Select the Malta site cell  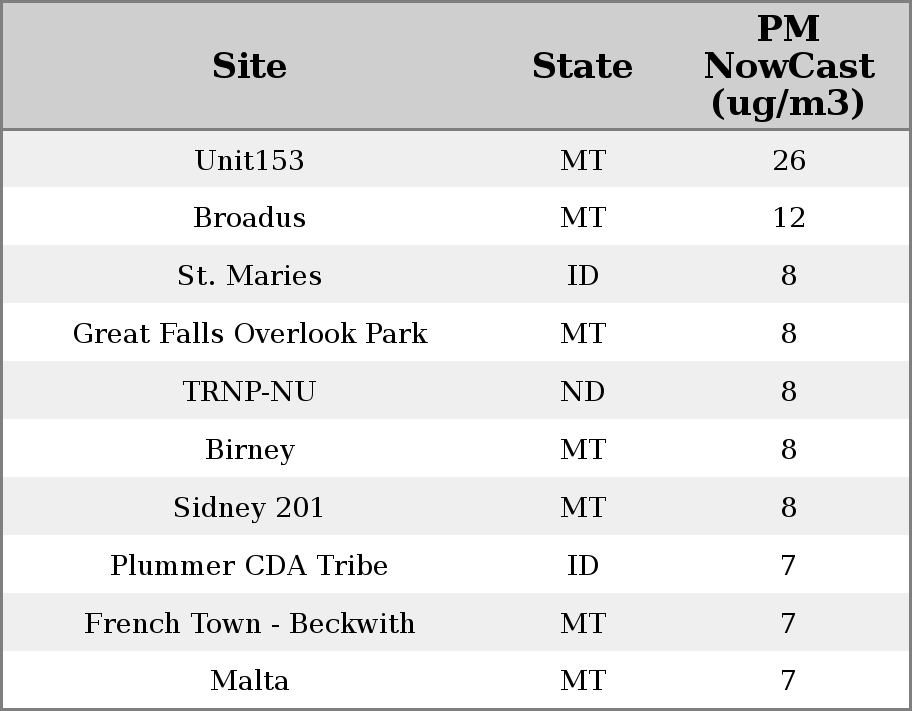(249, 681)
